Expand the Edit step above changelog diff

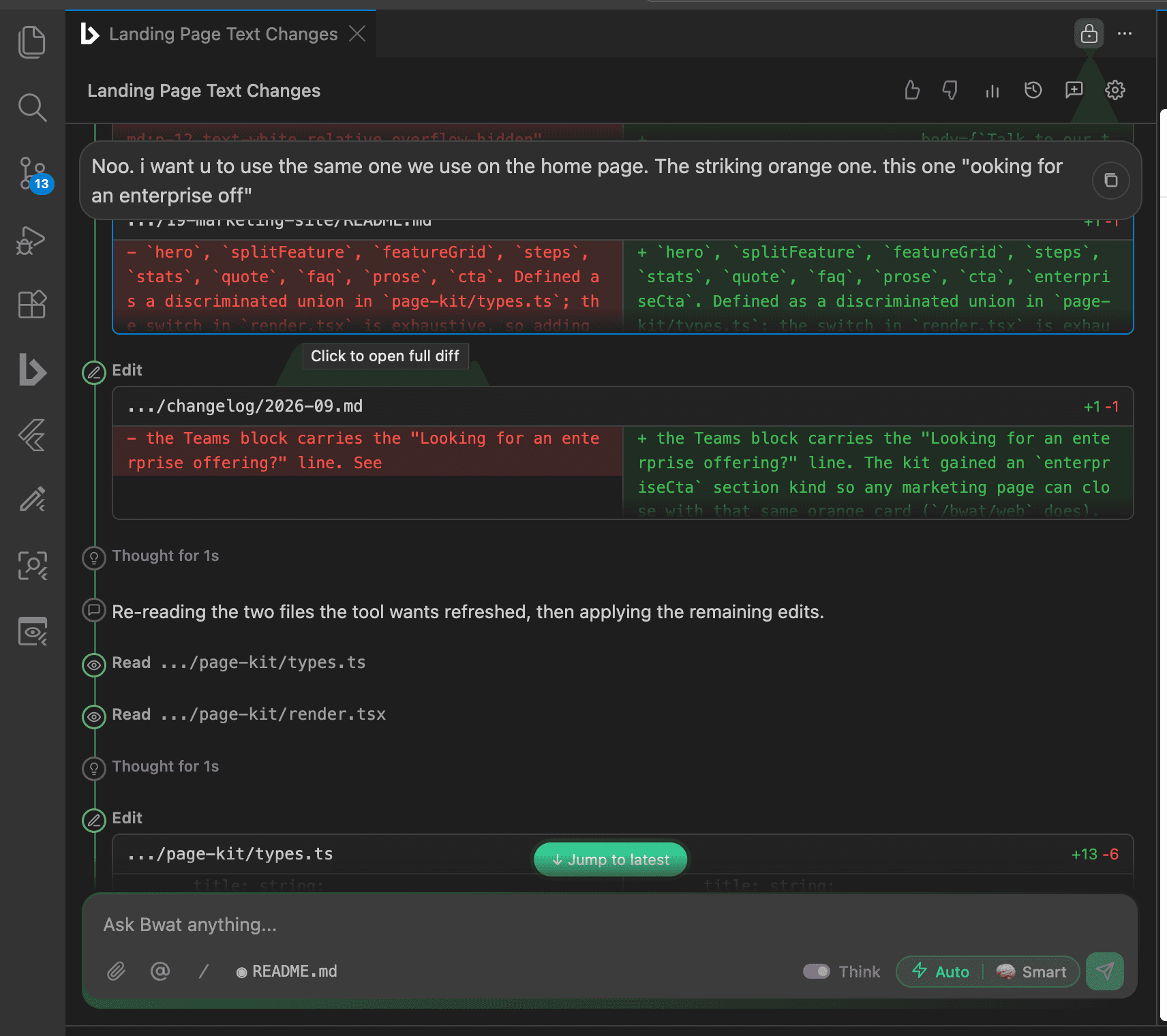click(x=127, y=370)
